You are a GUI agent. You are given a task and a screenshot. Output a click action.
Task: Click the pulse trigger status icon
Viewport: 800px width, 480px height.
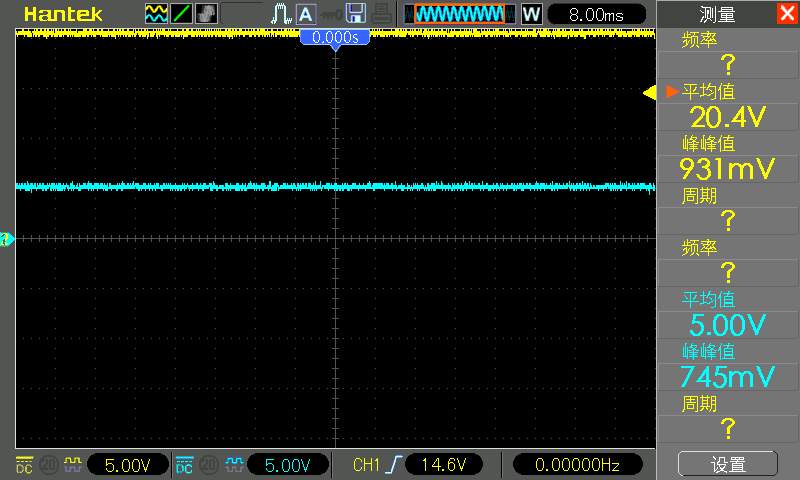click(x=281, y=14)
